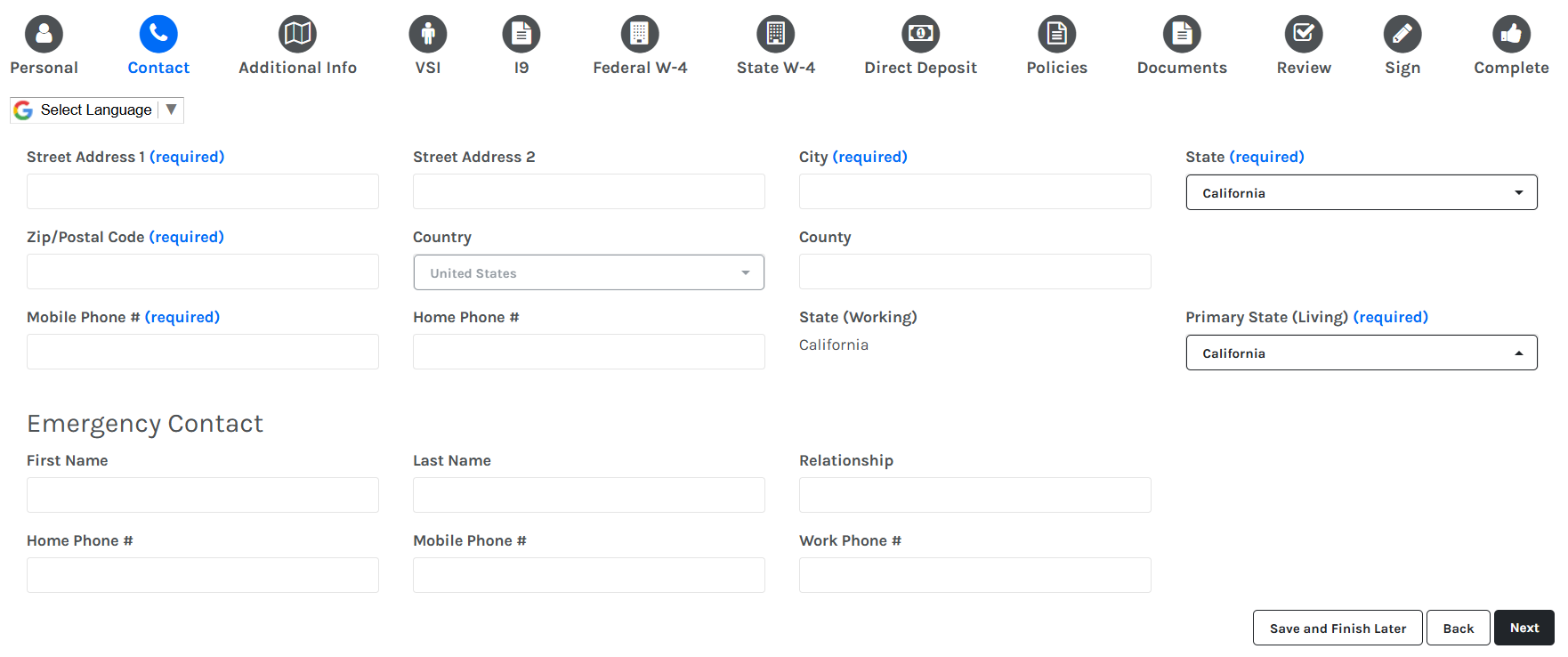
Task: Focus the Zip/Postal Code field
Action: pyautogui.click(x=203, y=272)
